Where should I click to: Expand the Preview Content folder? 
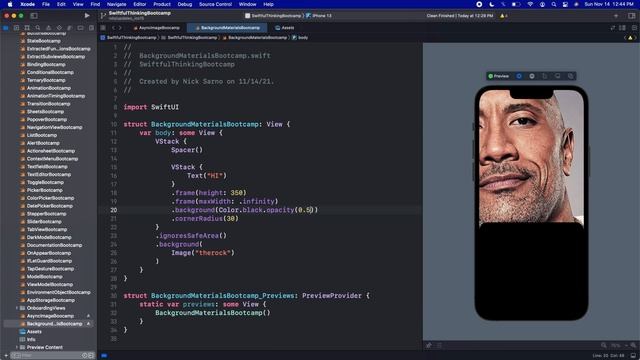[x=17, y=347]
